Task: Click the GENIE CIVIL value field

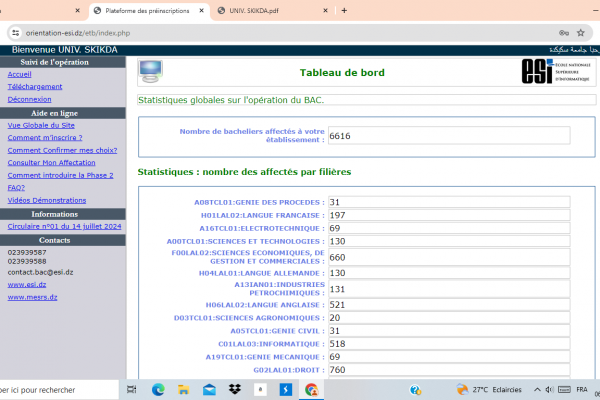Action: pyautogui.click(x=449, y=331)
